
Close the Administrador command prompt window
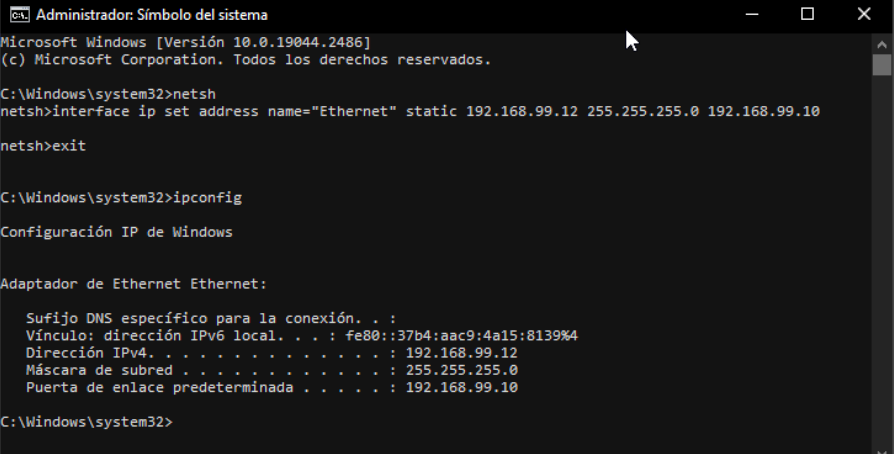click(x=865, y=15)
